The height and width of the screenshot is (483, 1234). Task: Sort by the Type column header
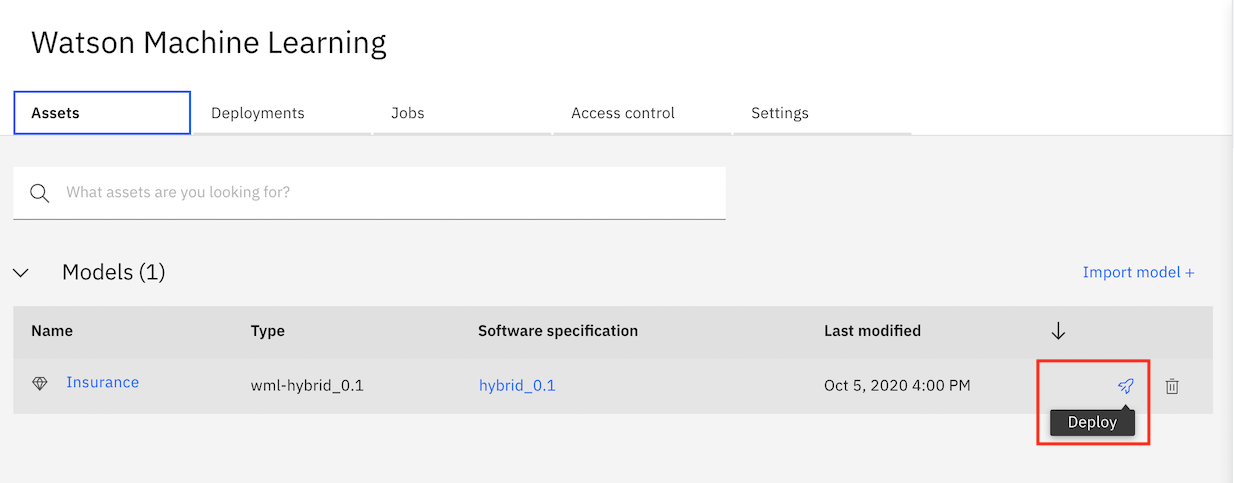click(x=268, y=331)
